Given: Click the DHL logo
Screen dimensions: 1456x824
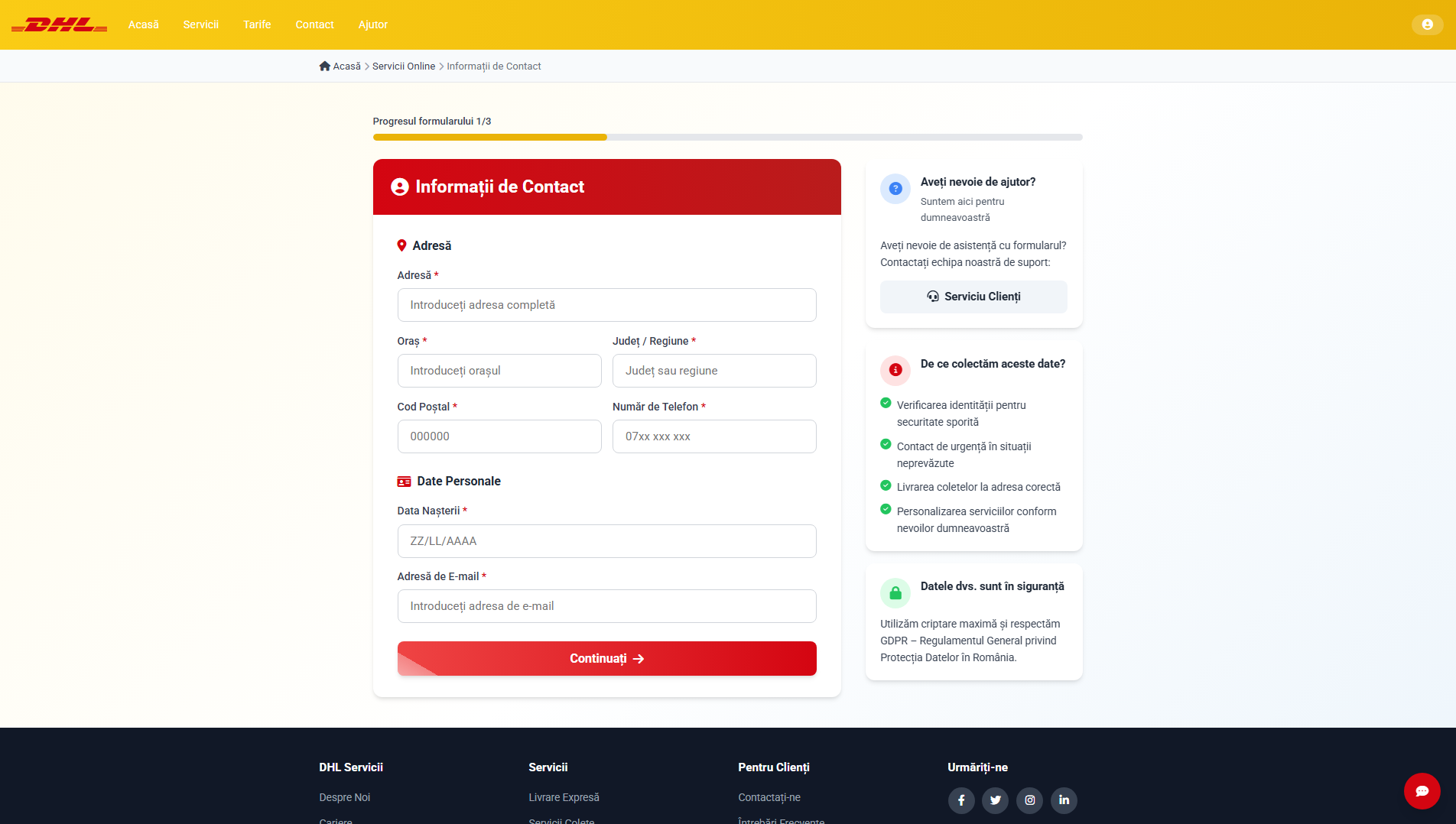Looking at the screenshot, I should [x=60, y=24].
